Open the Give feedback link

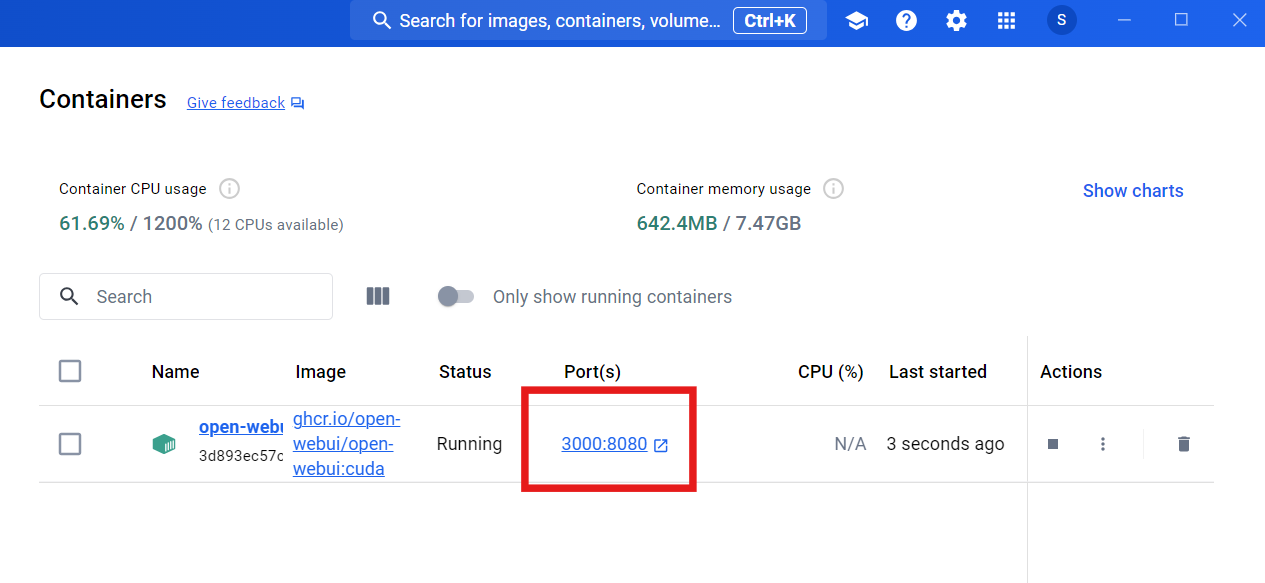click(x=236, y=103)
